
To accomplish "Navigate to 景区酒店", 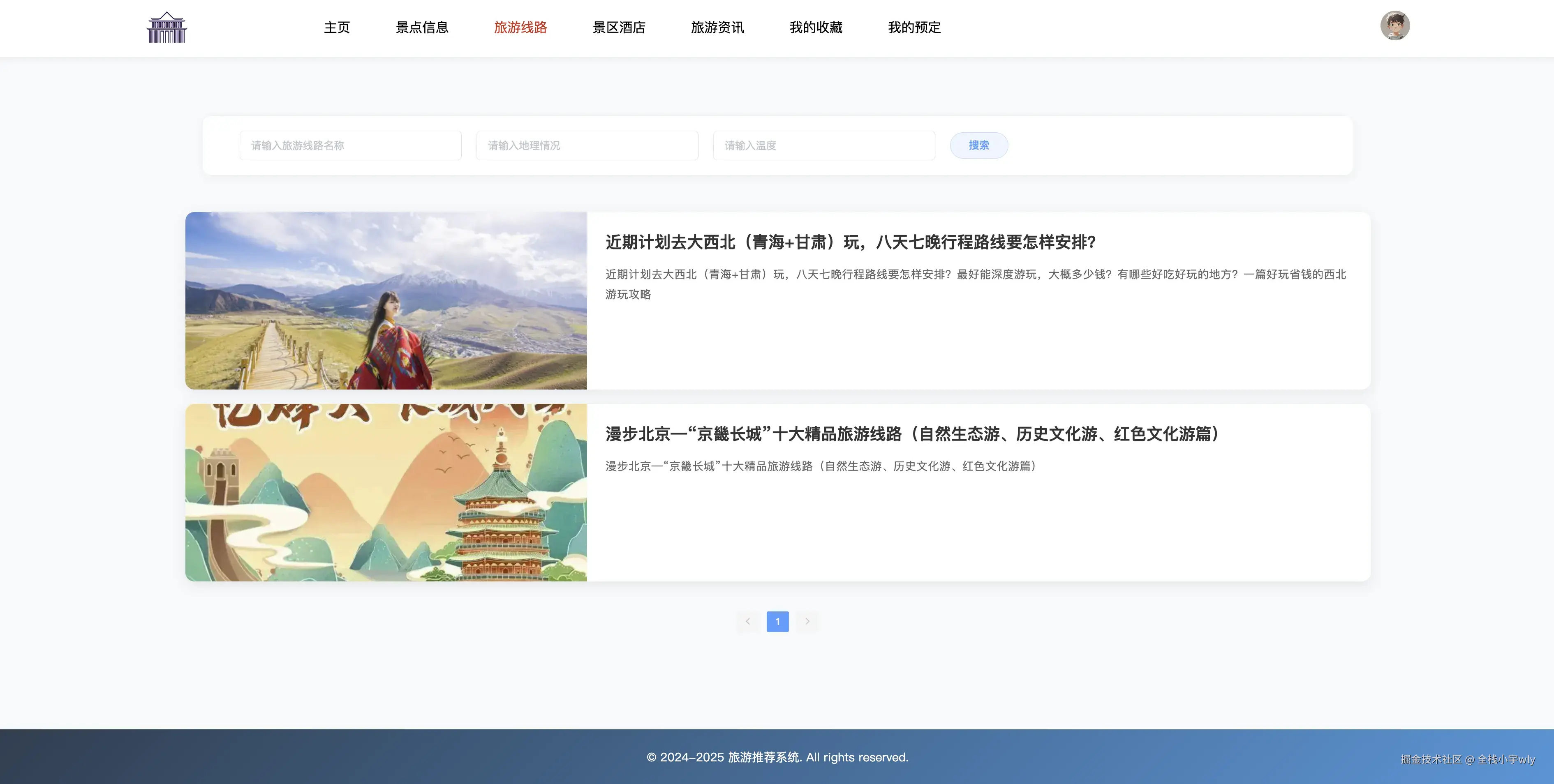I will (619, 28).
